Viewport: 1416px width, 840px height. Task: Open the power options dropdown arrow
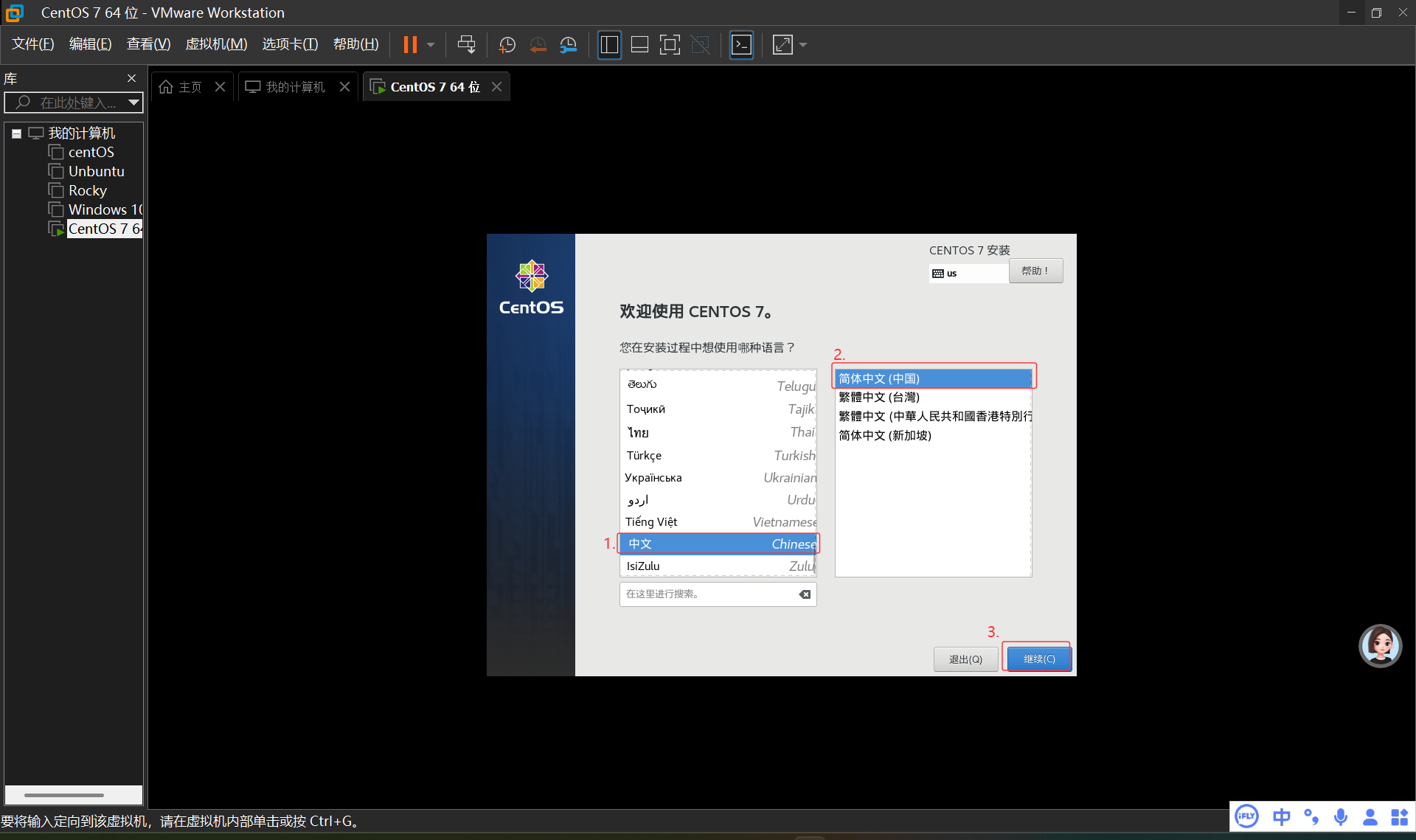tap(431, 45)
